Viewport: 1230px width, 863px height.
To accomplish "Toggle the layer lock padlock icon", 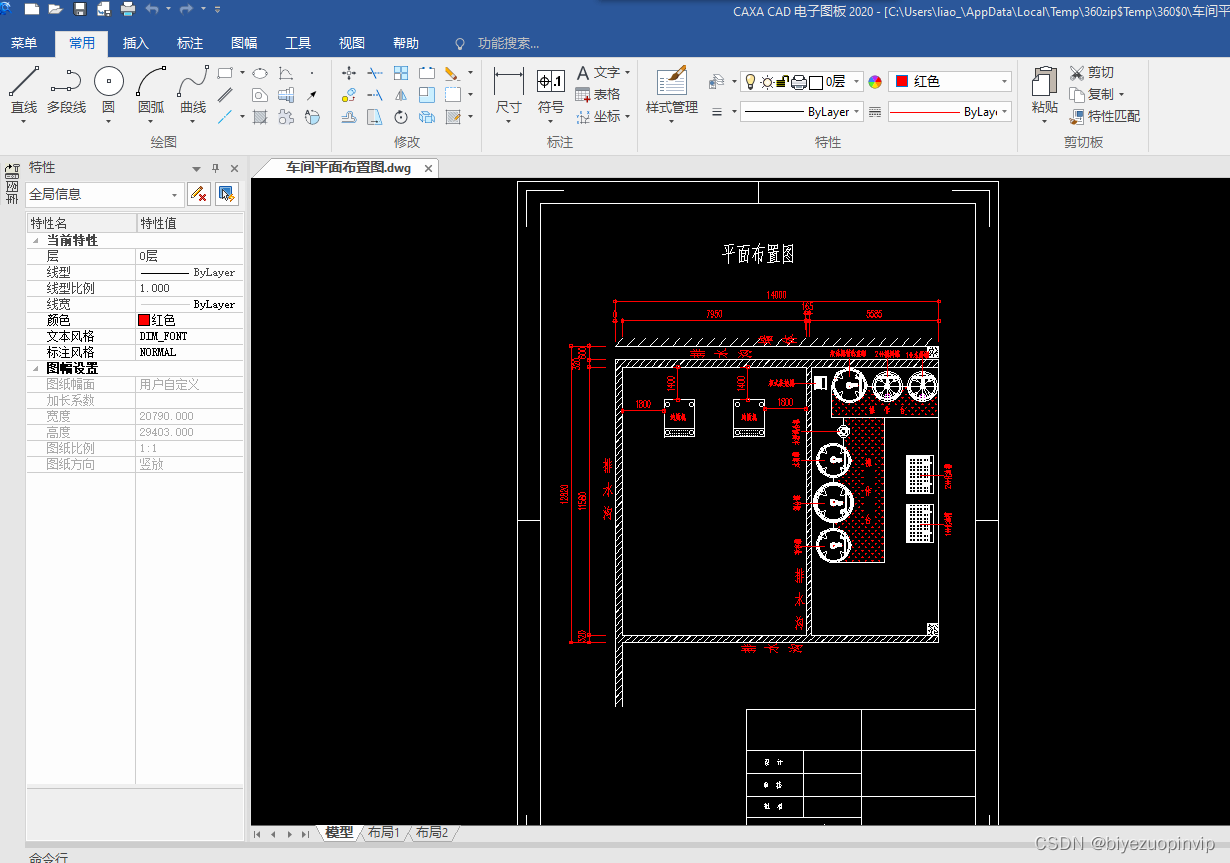I will click(x=782, y=82).
